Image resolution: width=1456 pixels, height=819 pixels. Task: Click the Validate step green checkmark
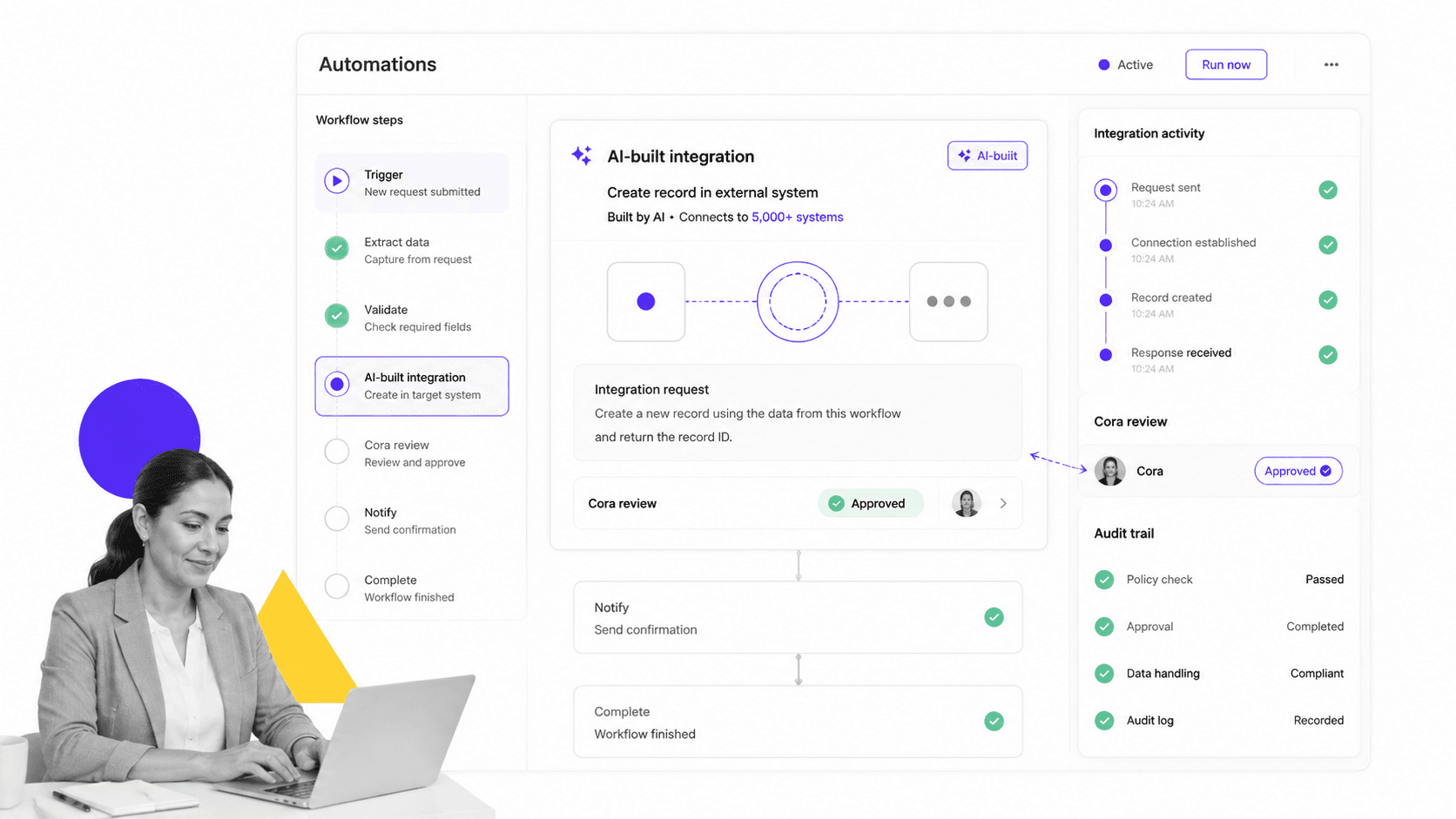pyautogui.click(x=337, y=315)
